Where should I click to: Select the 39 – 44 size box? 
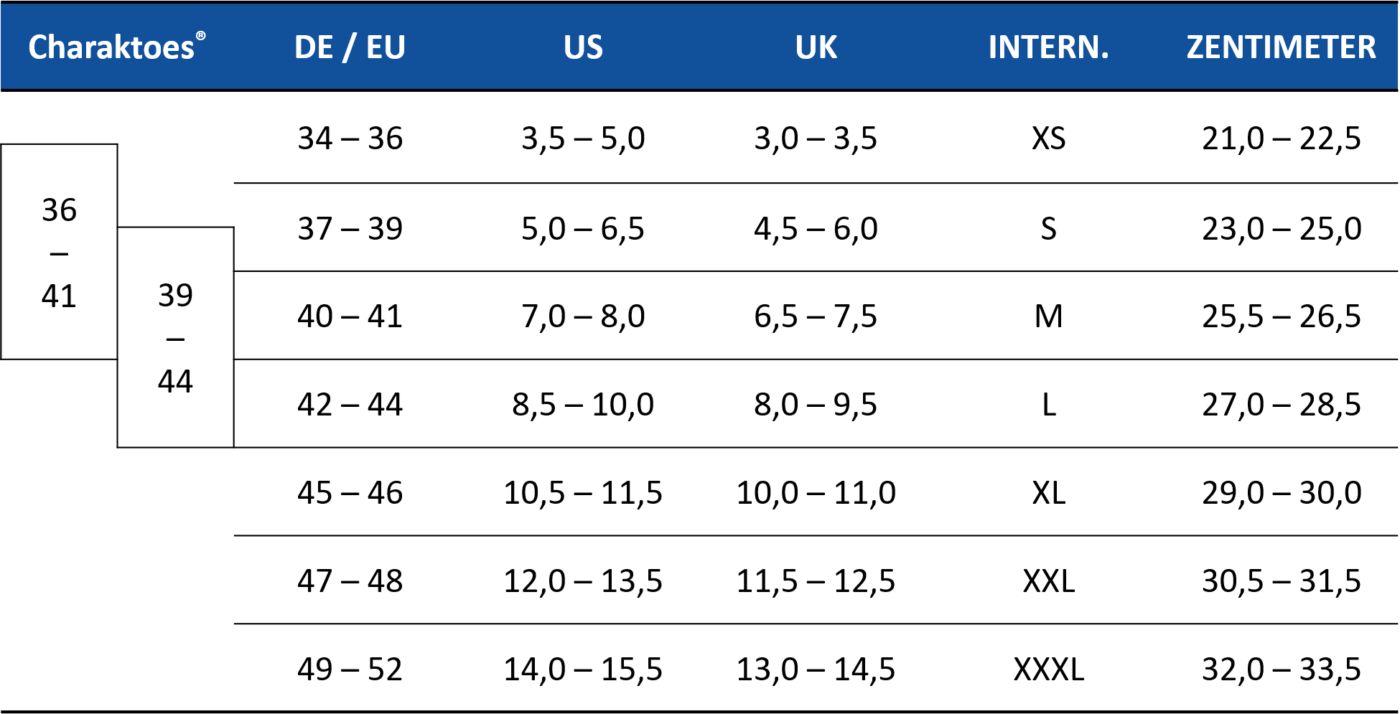(176, 338)
